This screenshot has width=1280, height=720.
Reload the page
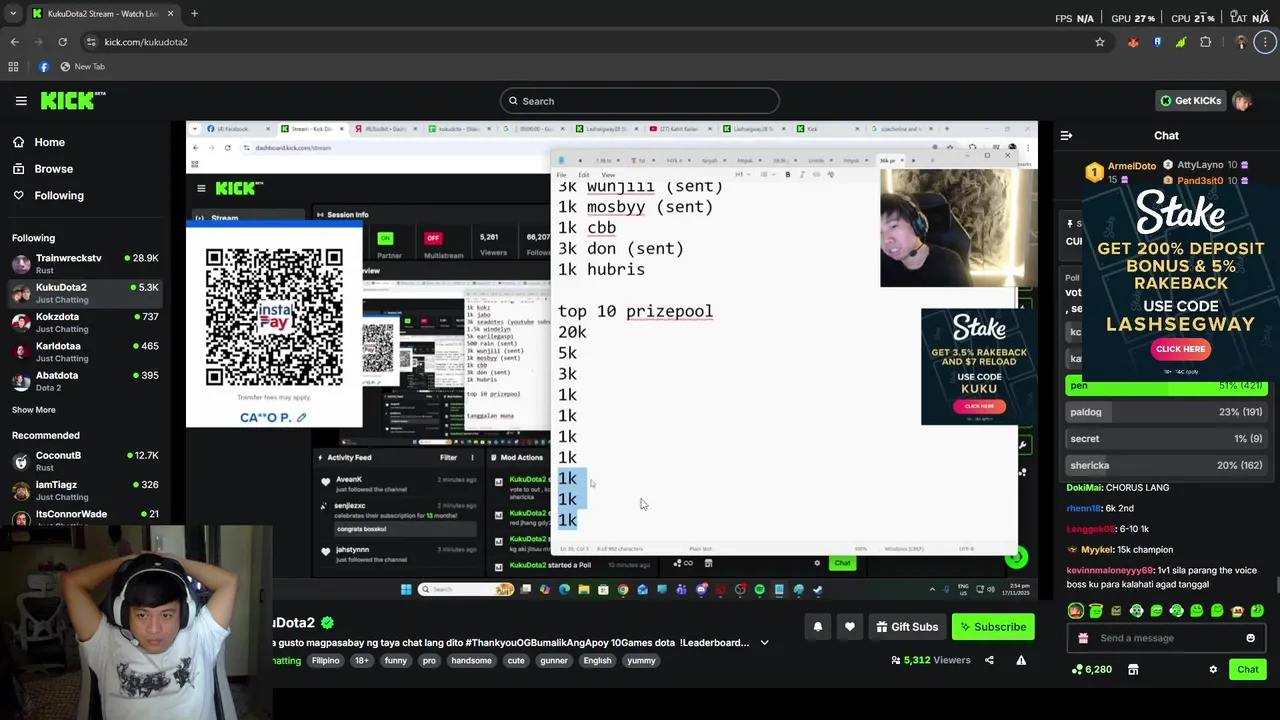coord(62,42)
